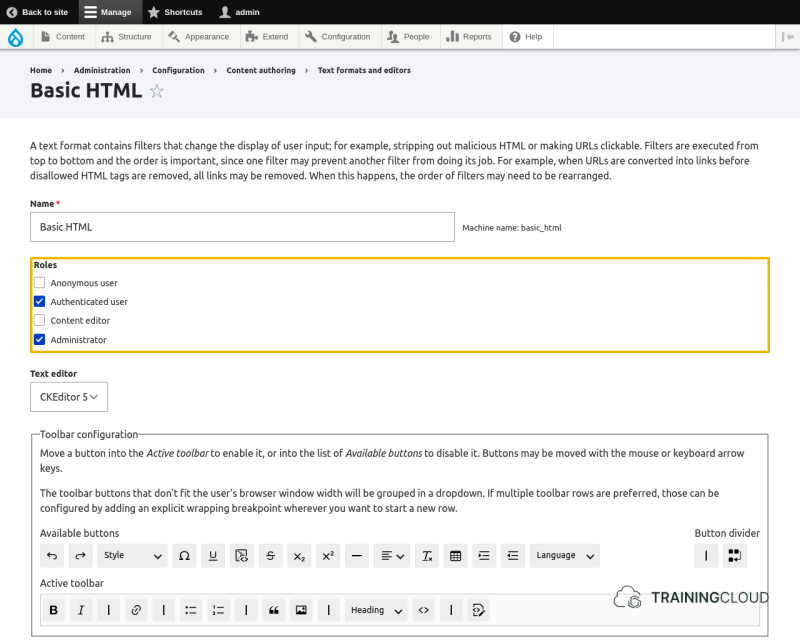The width and height of the screenshot is (800, 640).
Task: Select the Subscript button
Action: click(299, 555)
